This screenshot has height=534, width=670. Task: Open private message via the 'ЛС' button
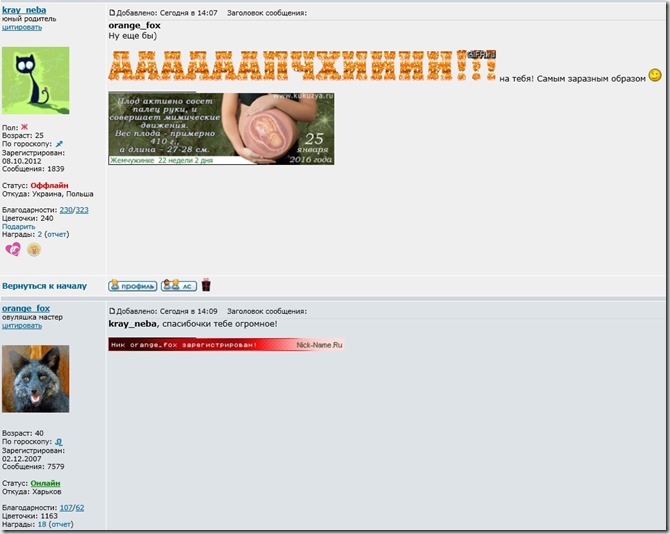(x=178, y=285)
